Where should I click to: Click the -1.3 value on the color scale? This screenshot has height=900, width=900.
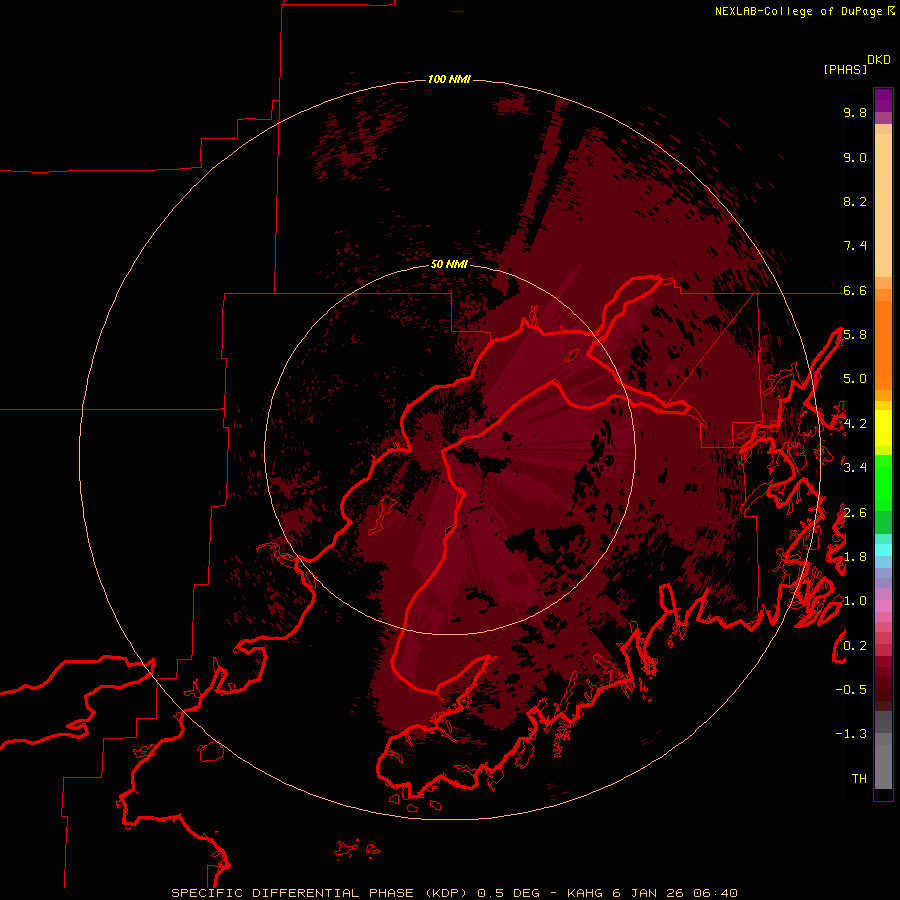coord(851,734)
